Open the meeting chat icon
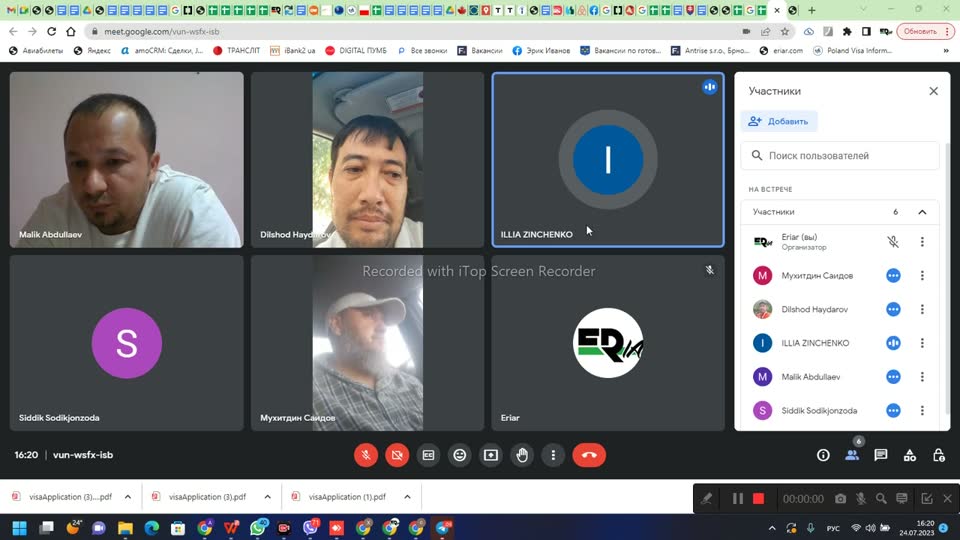This screenshot has width=960, height=540. tap(880, 455)
